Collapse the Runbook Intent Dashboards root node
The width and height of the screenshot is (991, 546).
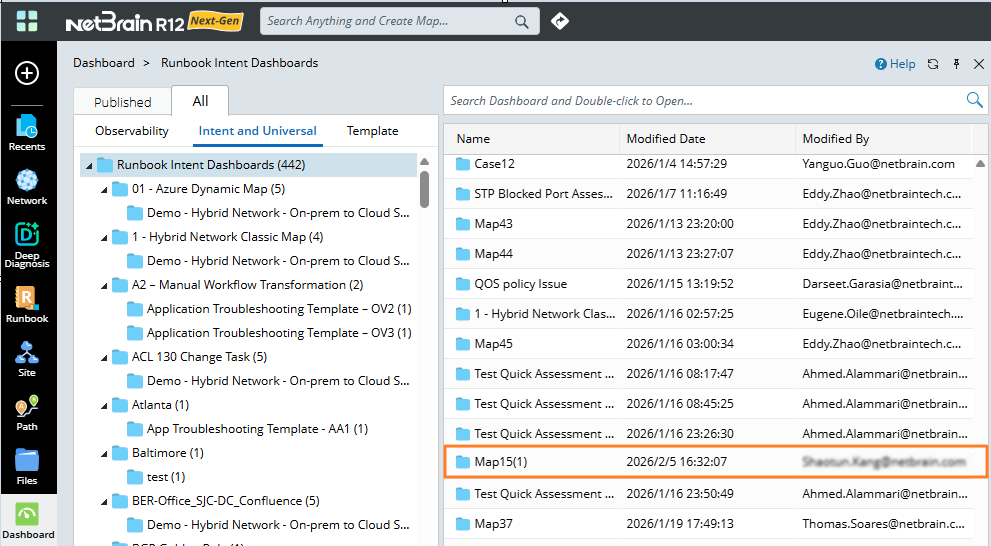(x=89, y=166)
